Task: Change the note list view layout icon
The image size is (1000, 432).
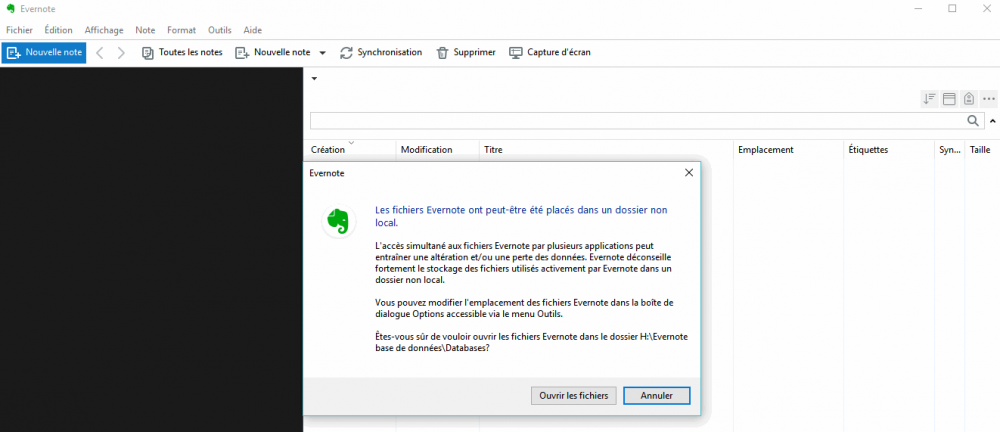Action: (949, 99)
